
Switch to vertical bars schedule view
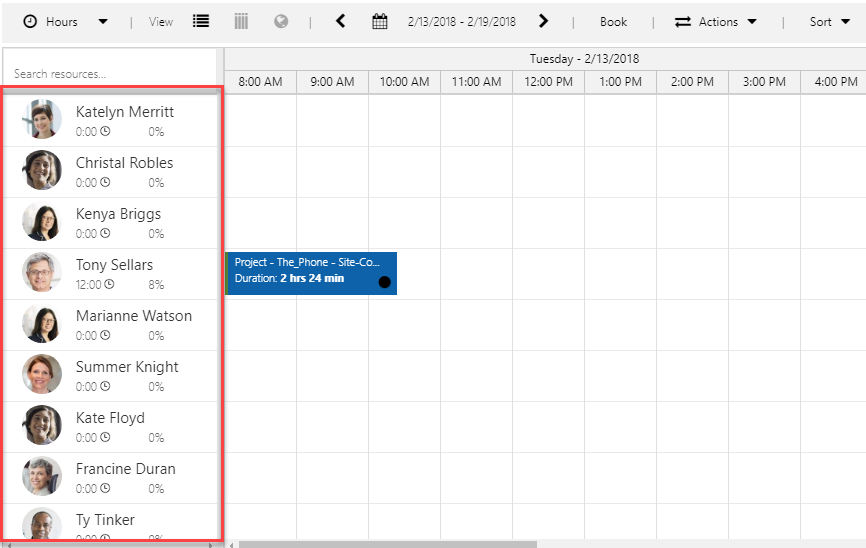pos(241,21)
